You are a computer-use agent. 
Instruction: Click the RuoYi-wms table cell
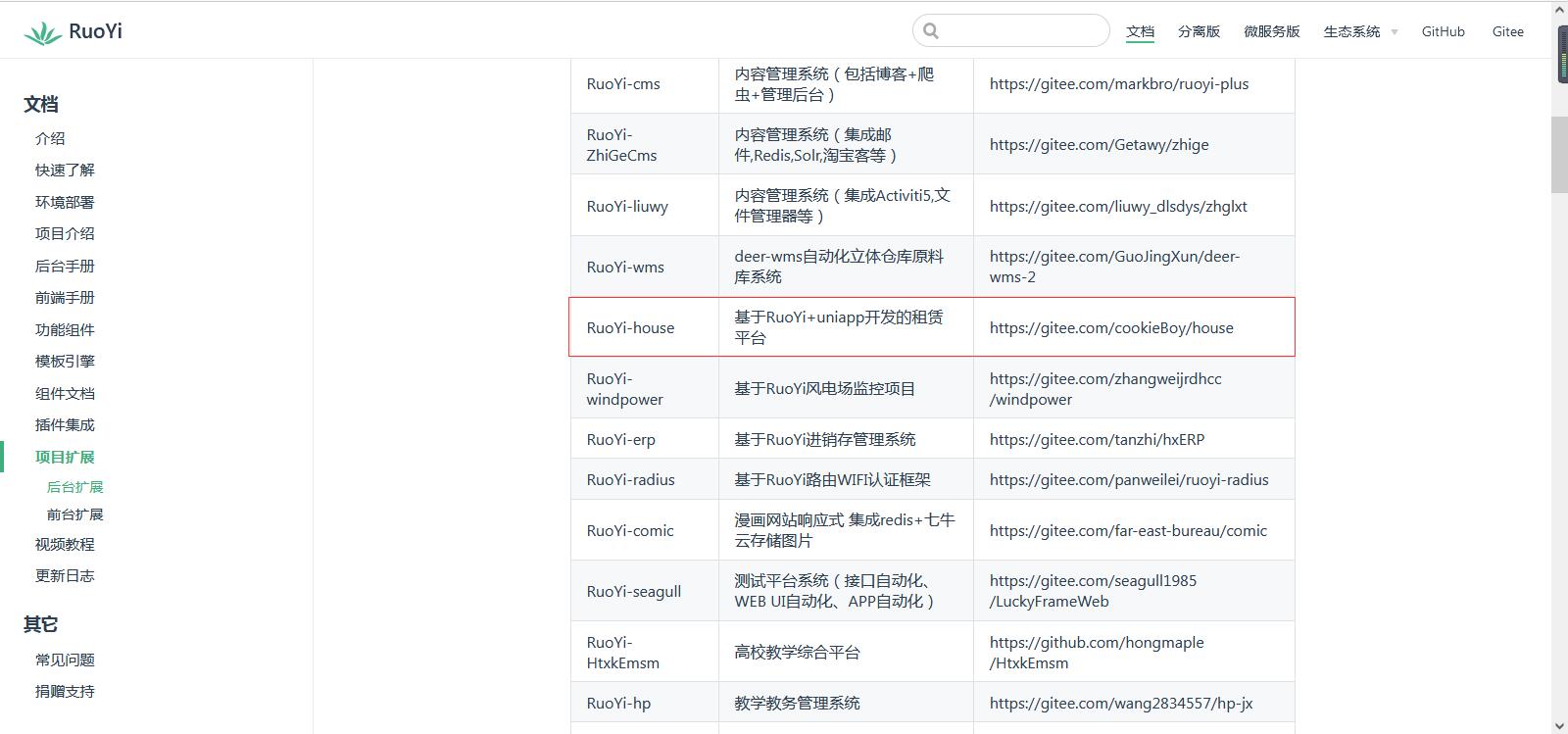click(645, 267)
